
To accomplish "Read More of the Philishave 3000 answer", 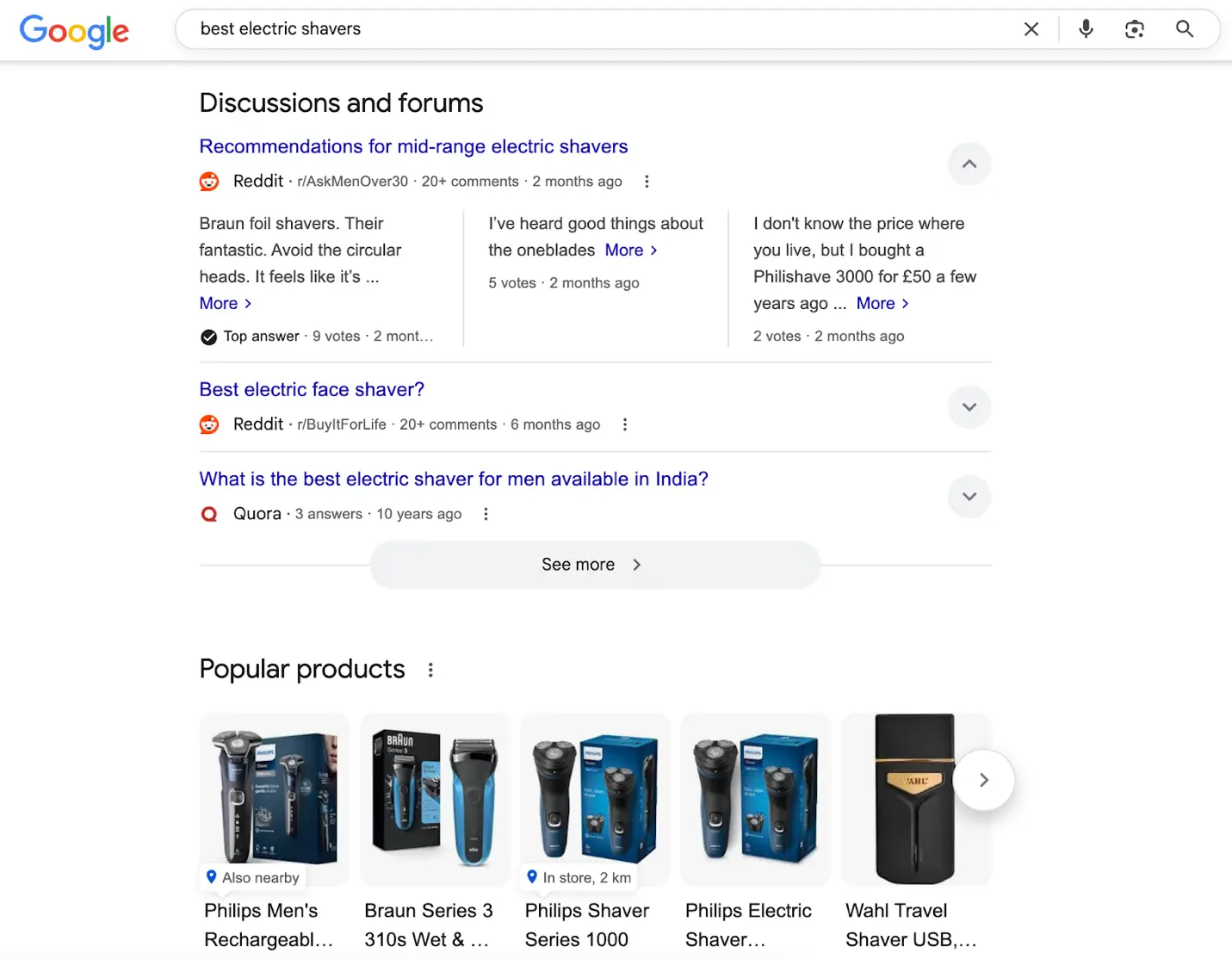I will [882, 303].
